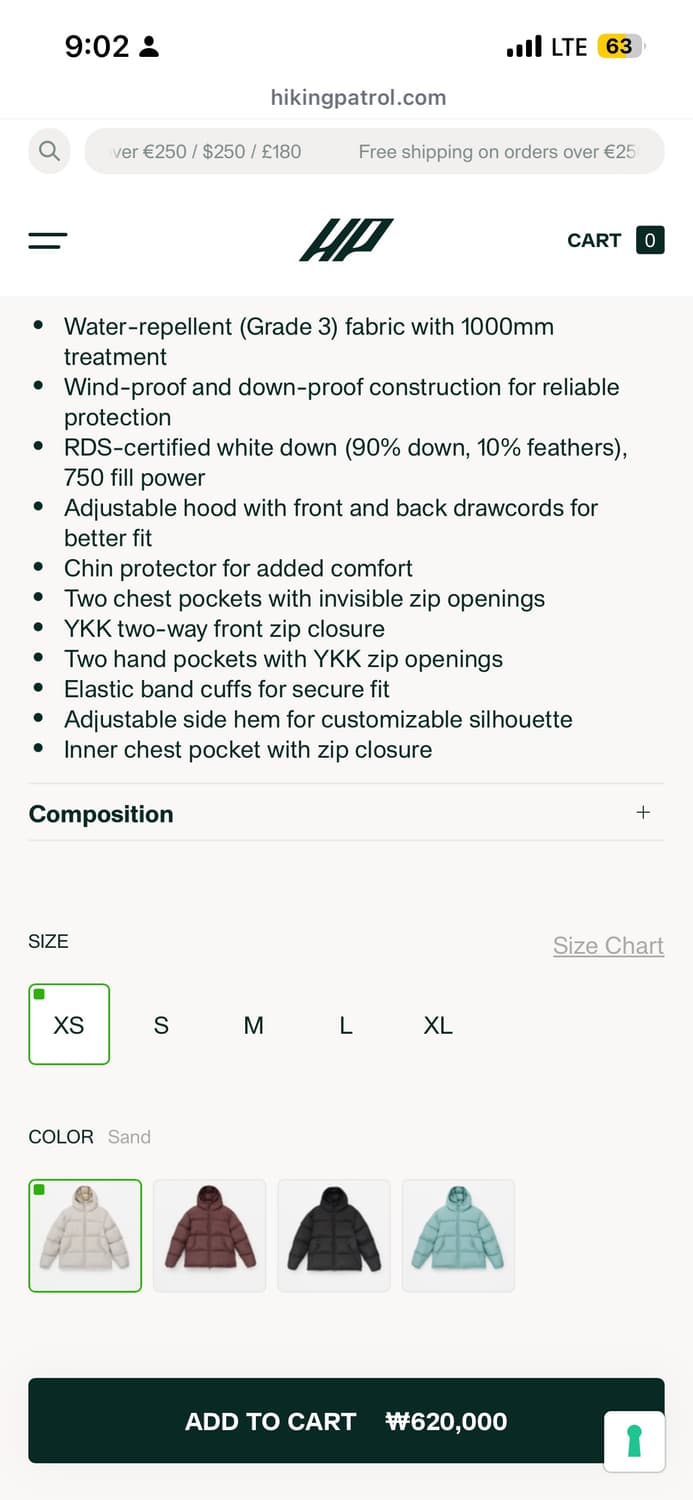The height and width of the screenshot is (1500, 693).
Task: Tap the hikingpatrol.com address bar
Action: (x=358, y=98)
